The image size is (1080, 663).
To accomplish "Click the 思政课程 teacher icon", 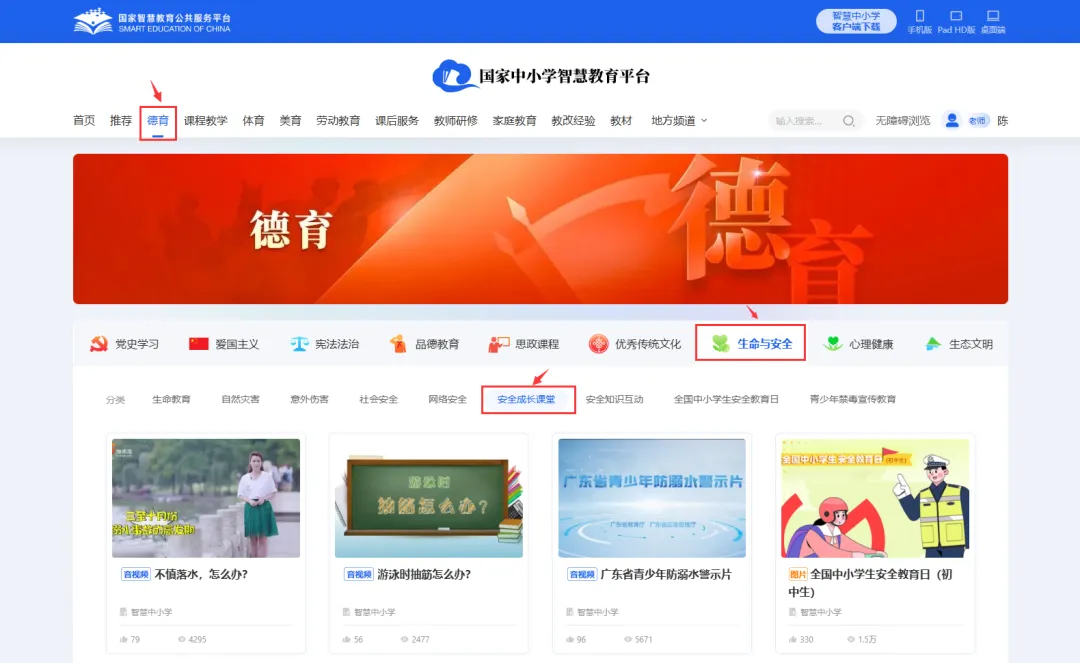I will point(498,344).
